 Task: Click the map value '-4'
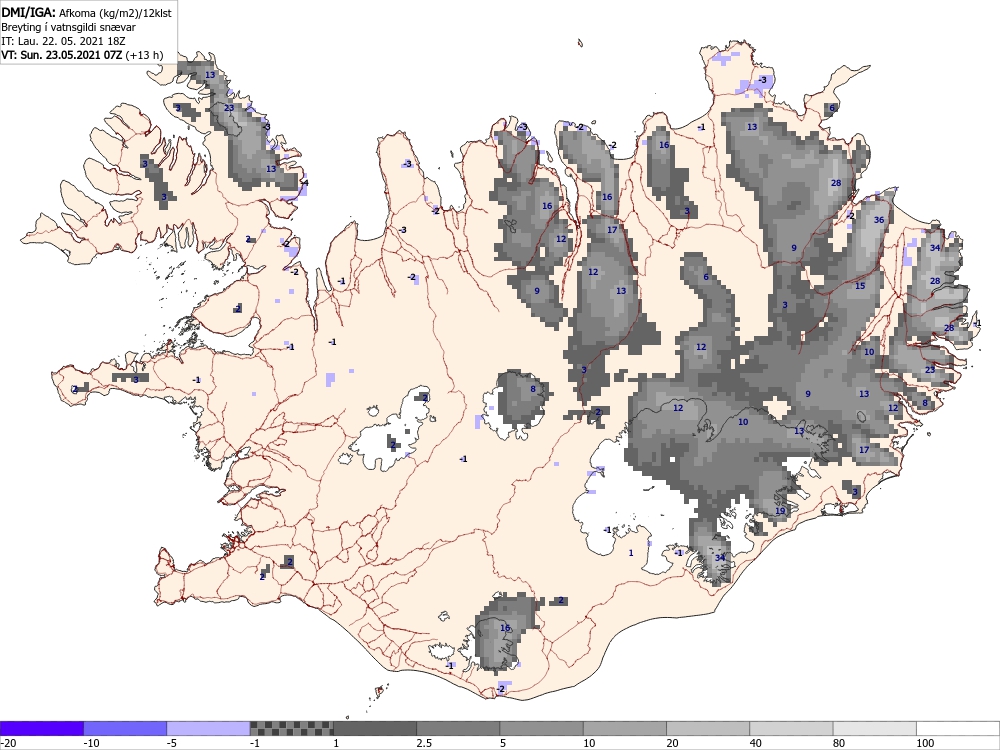pyautogui.click(x=305, y=183)
